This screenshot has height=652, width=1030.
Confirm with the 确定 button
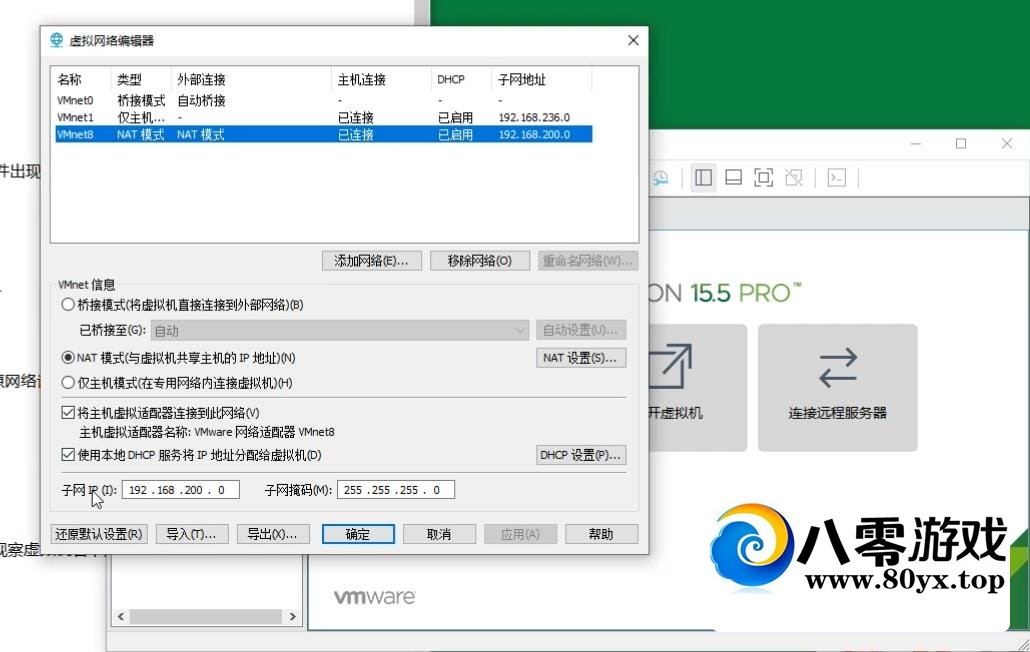coord(358,534)
